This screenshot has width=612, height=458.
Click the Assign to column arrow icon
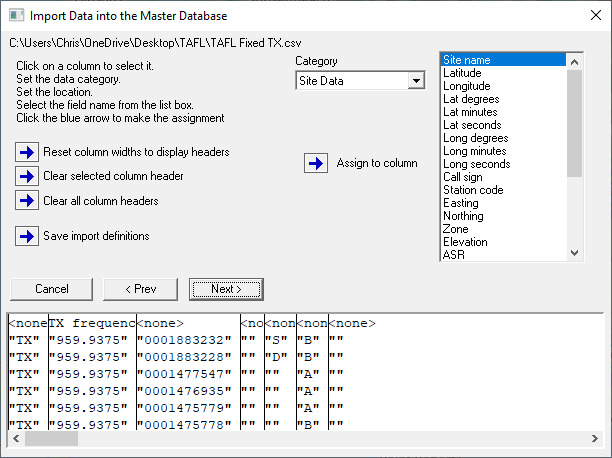[x=316, y=163]
